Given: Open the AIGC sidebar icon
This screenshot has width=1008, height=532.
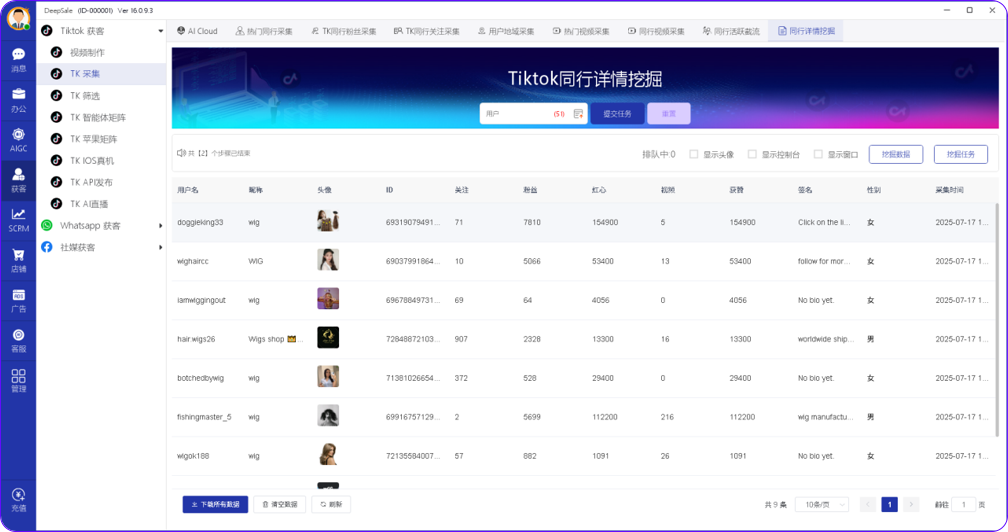Looking at the screenshot, I should (19, 140).
